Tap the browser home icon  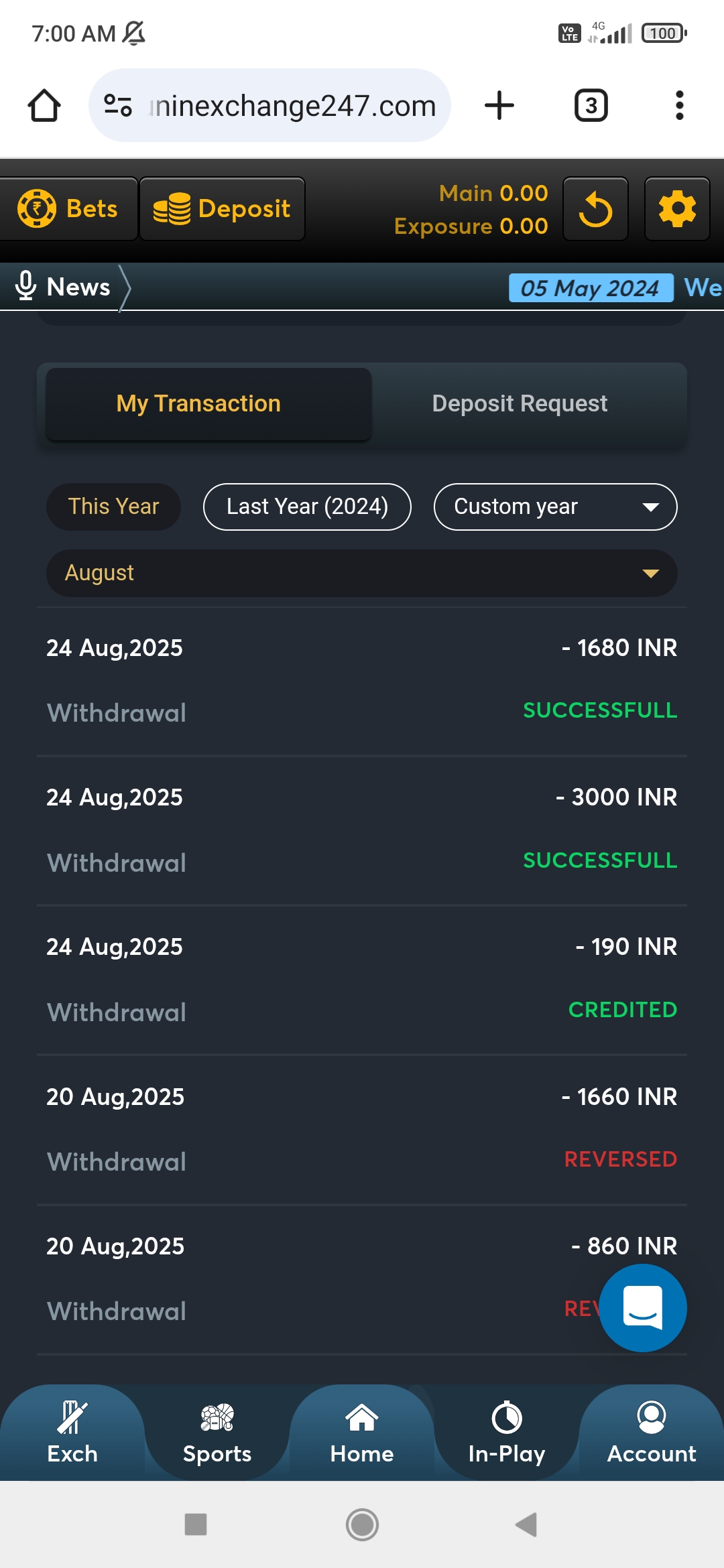point(44,106)
